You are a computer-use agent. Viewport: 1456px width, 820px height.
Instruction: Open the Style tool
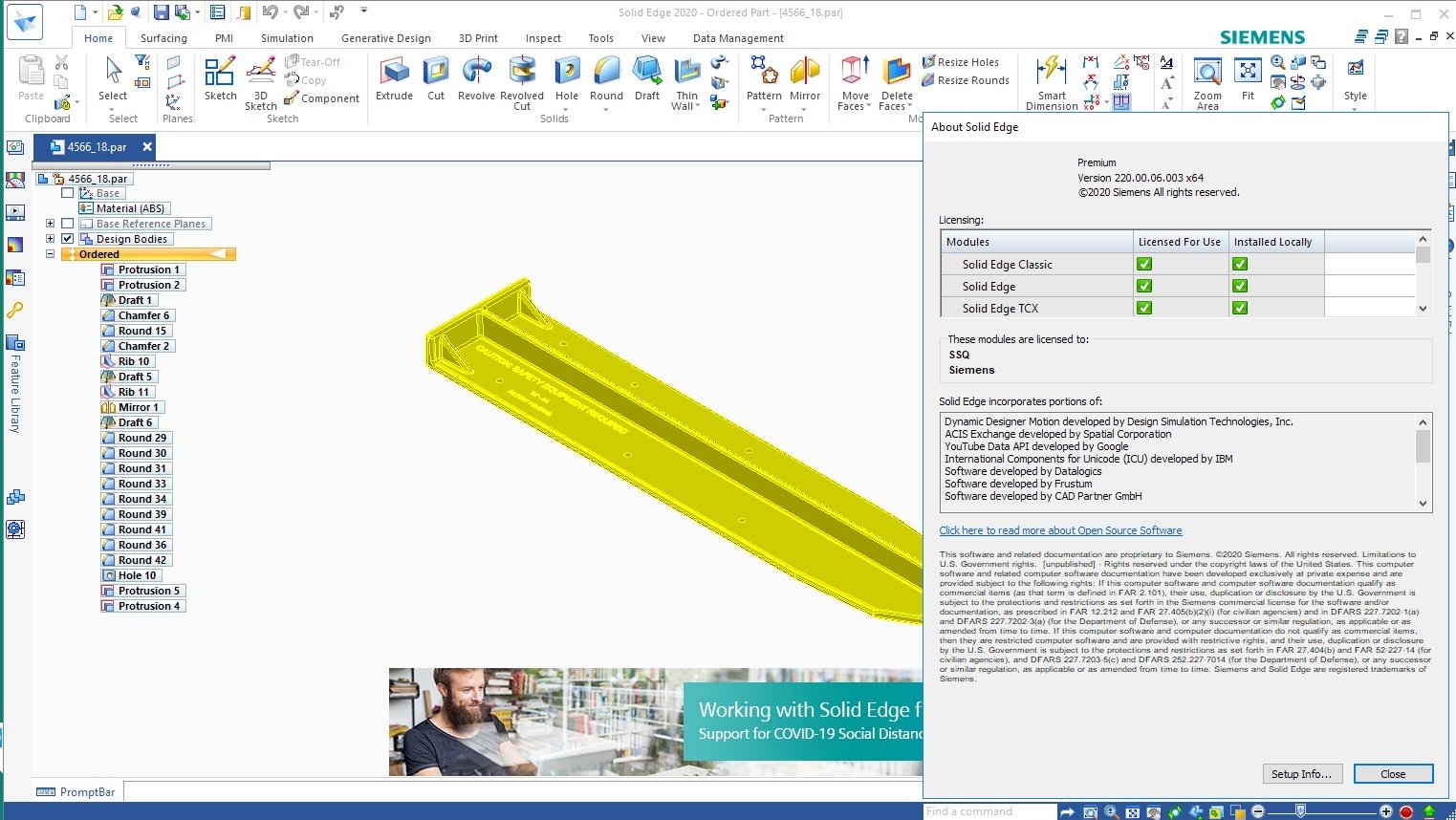[1355, 79]
